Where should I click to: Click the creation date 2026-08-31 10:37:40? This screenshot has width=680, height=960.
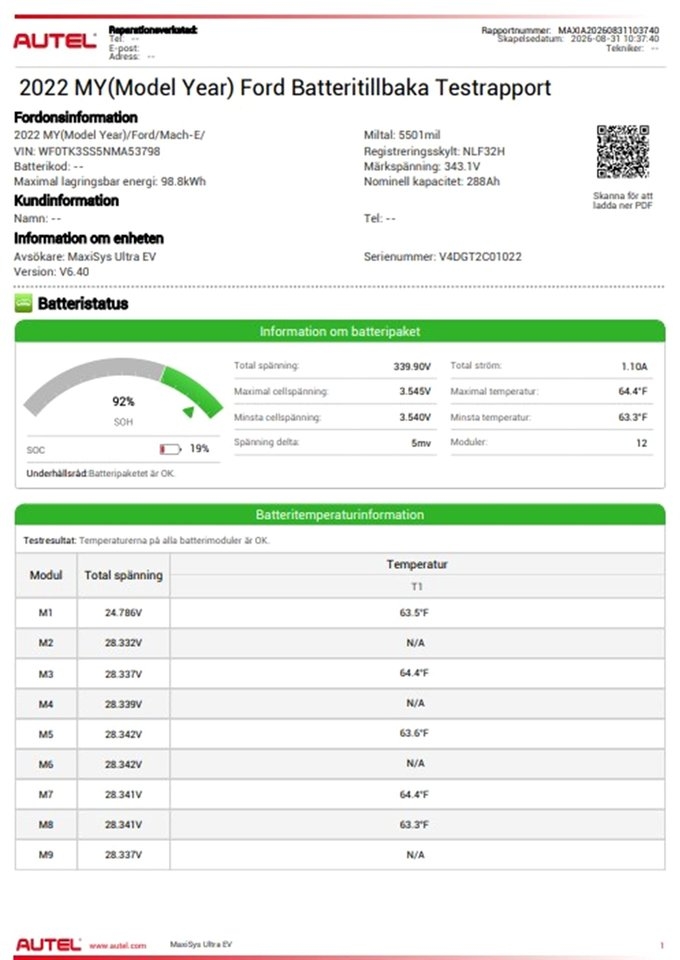615,39
